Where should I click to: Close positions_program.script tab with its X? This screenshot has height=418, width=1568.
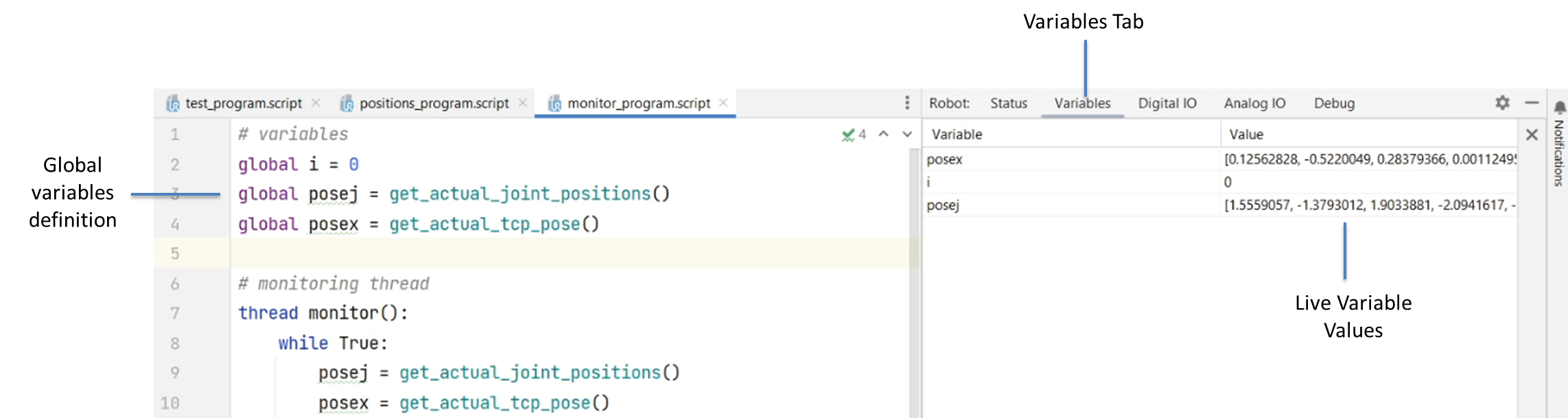[523, 103]
